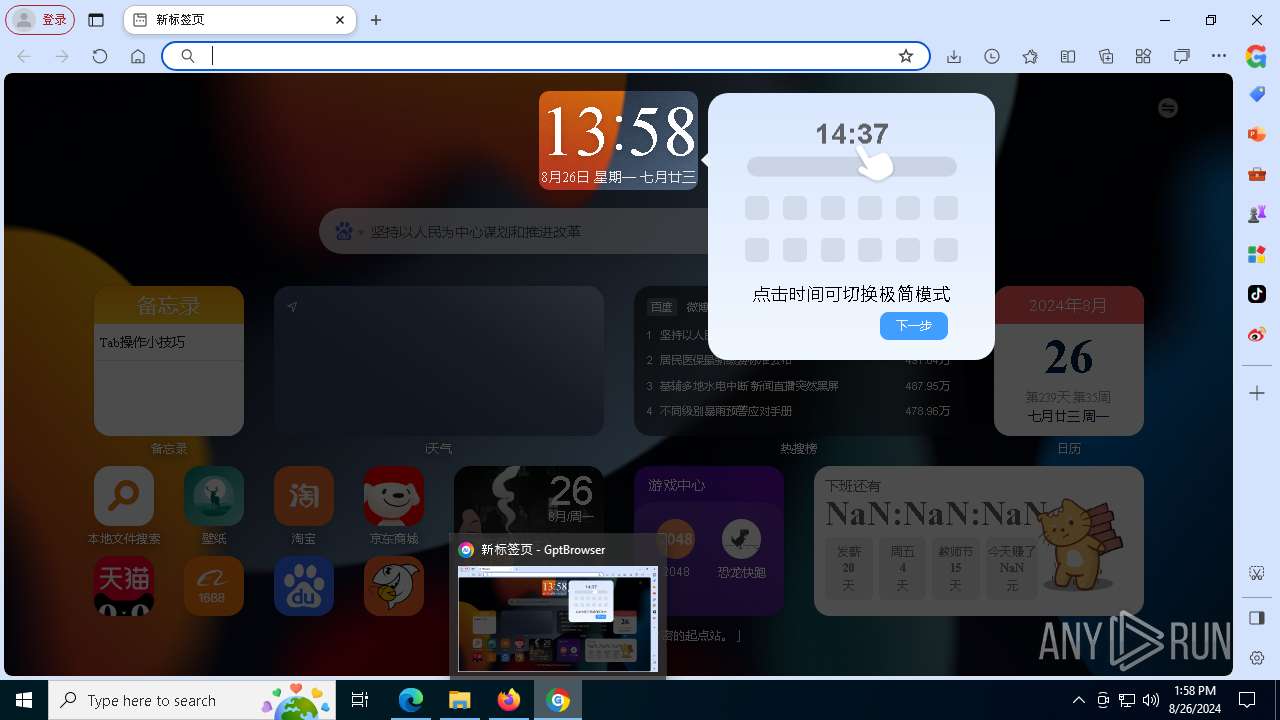1280x720 pixels.
Task: Click the colorful G sidebar button
Action: click(1257, 57)
